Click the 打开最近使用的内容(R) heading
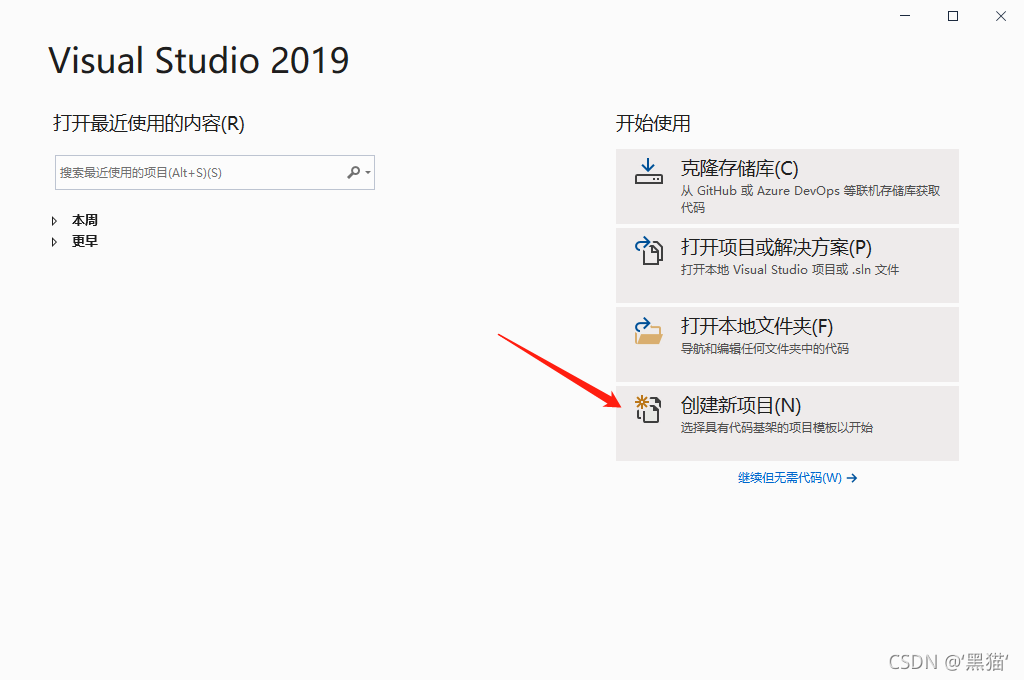Viewport: 1024px width, 680px height. (149, 123)
